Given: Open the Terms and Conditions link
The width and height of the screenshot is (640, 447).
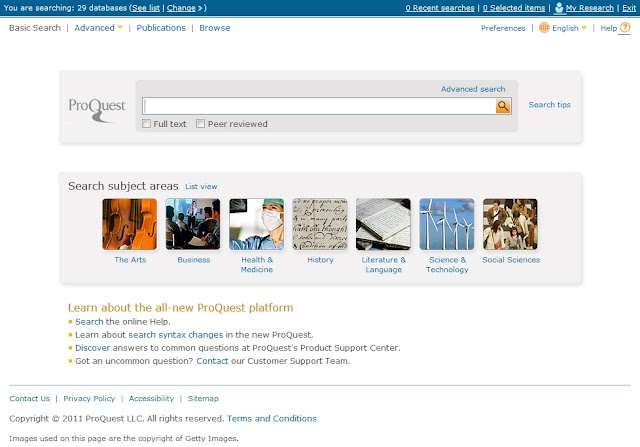Looking at the screenshot, I should 271,418.
